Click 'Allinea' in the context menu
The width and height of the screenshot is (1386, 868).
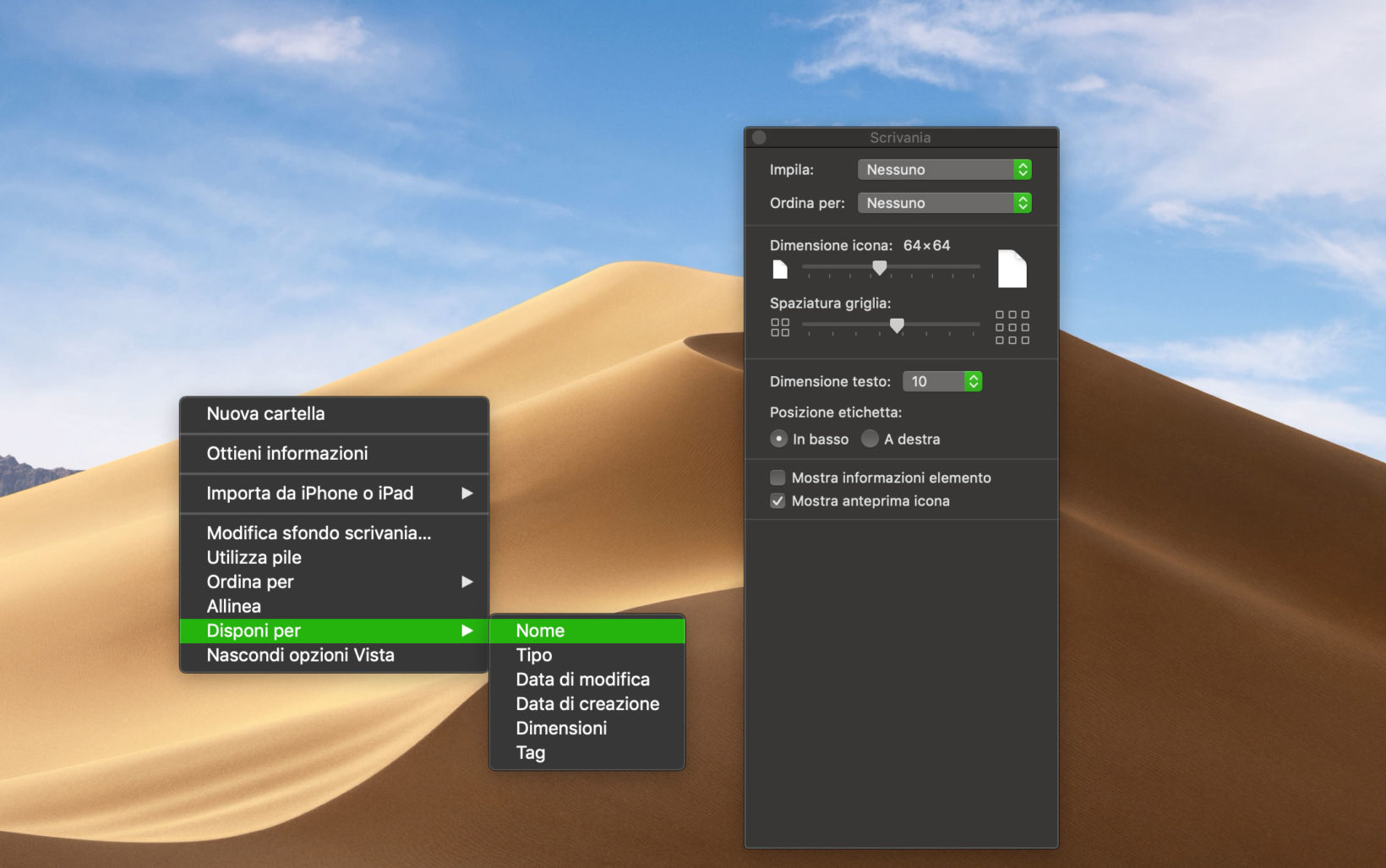click(x=335, y=606)
